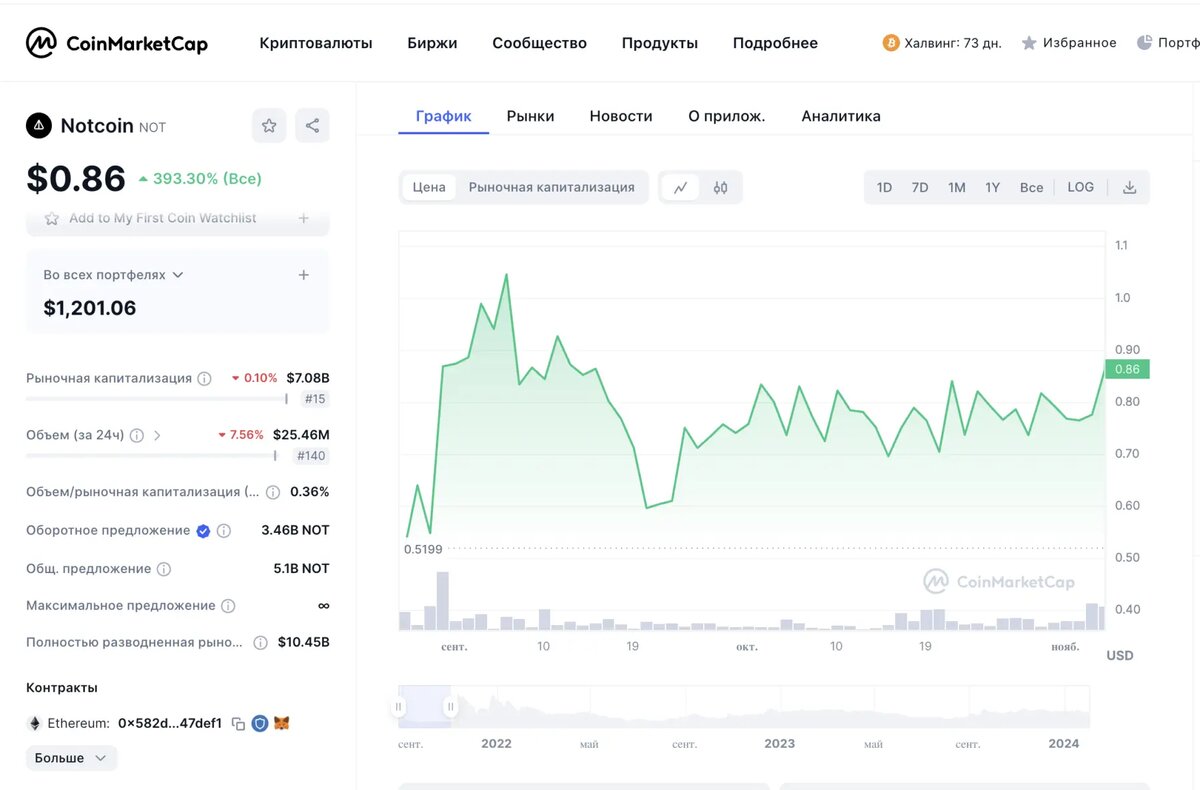The width and height of the screenshot is (1200, 790).
Task: Switch to the candlestick chart icon
Action: (720, 187)
